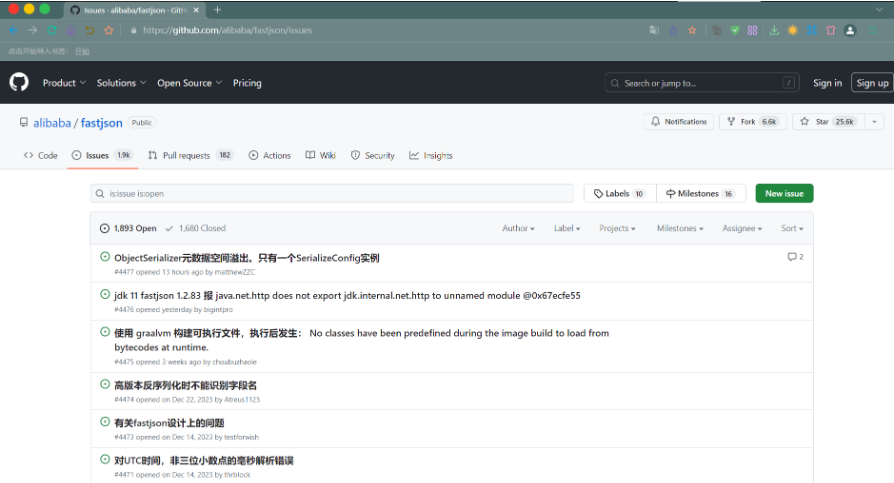Screen dimensions: 894x483
Task: Open the author link bigintpro
Action: tap(218, 310)
